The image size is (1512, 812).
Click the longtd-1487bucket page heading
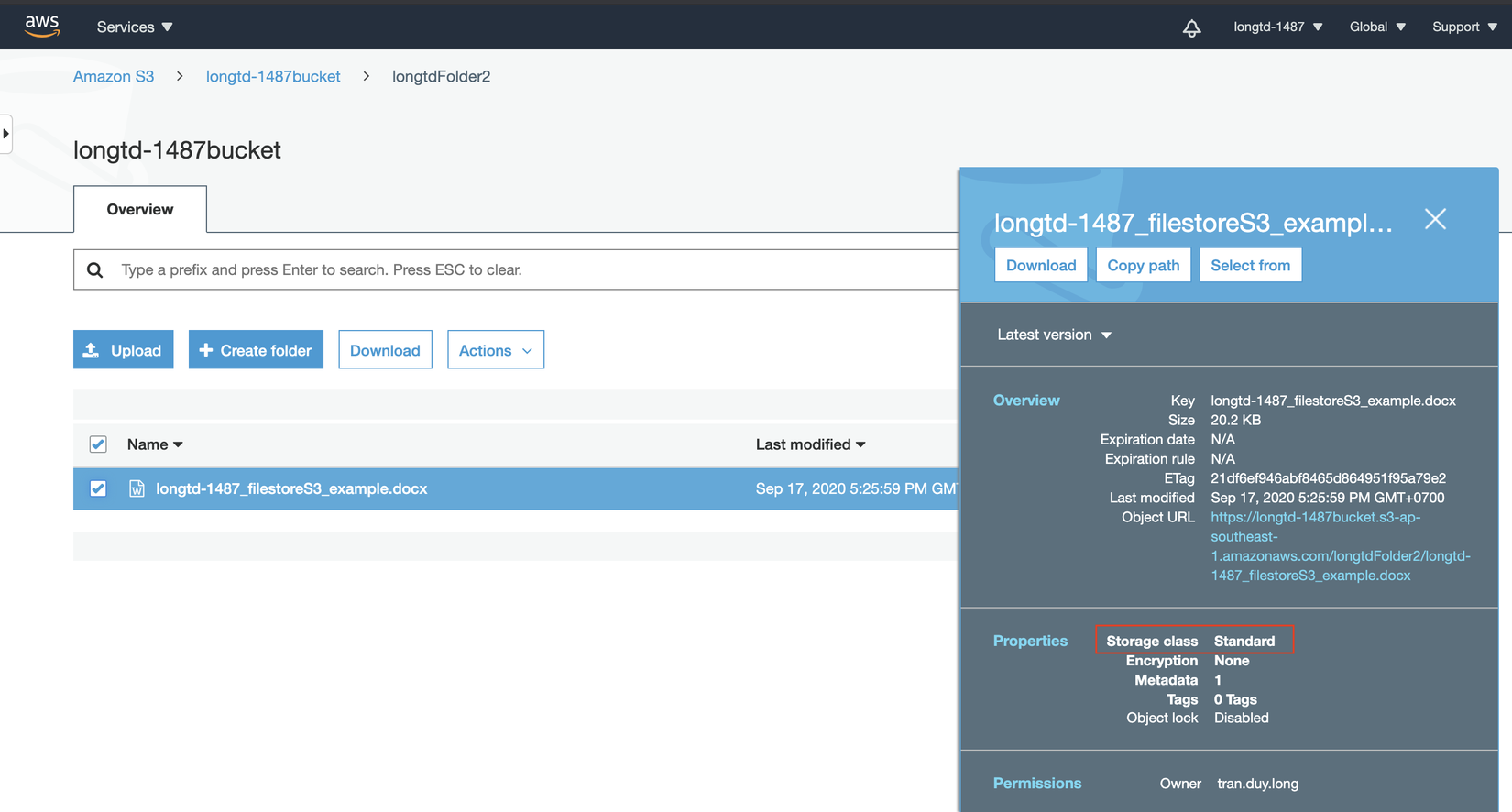coord(177,149)
